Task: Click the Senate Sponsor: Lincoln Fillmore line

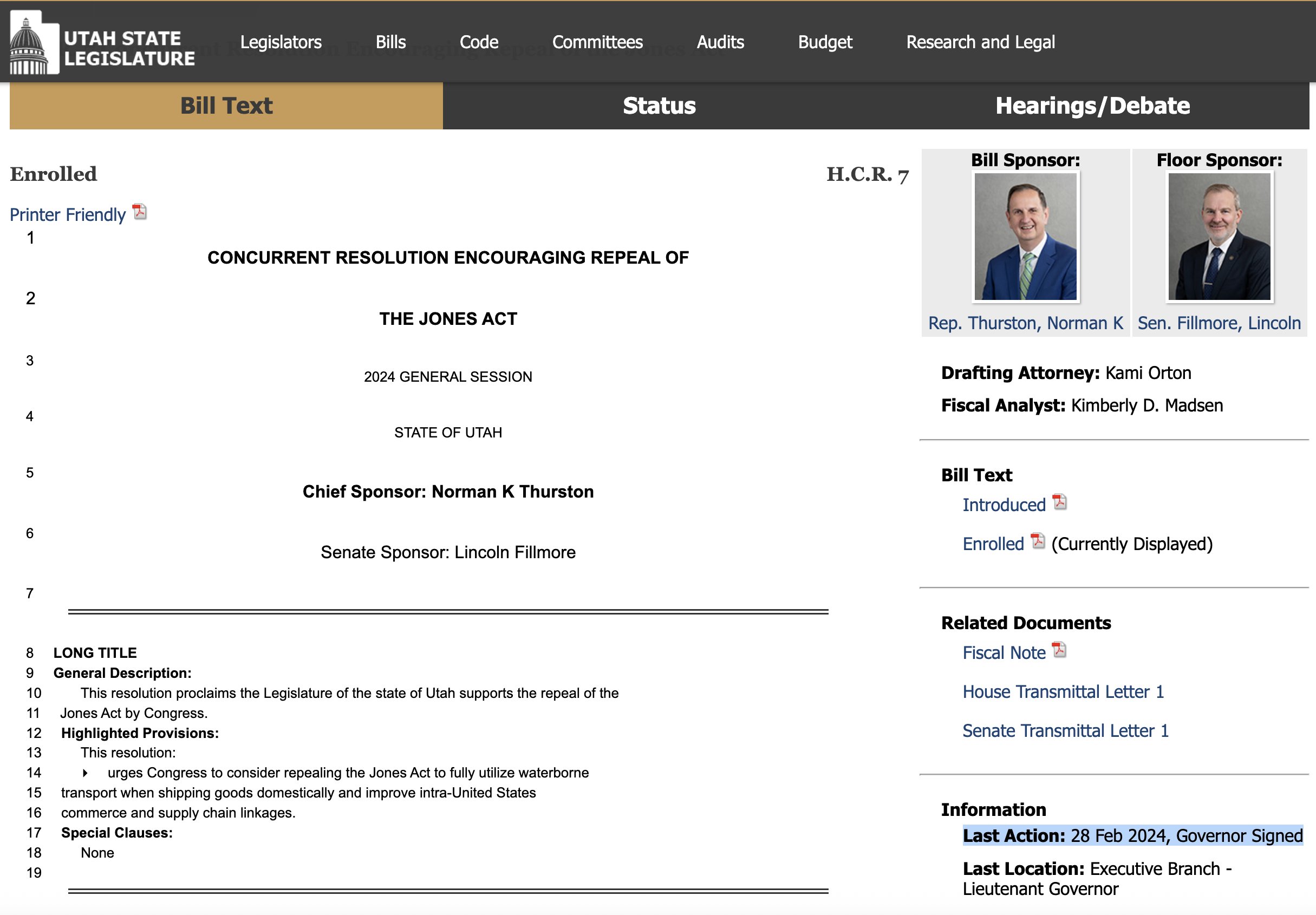Action: (448, 552)
